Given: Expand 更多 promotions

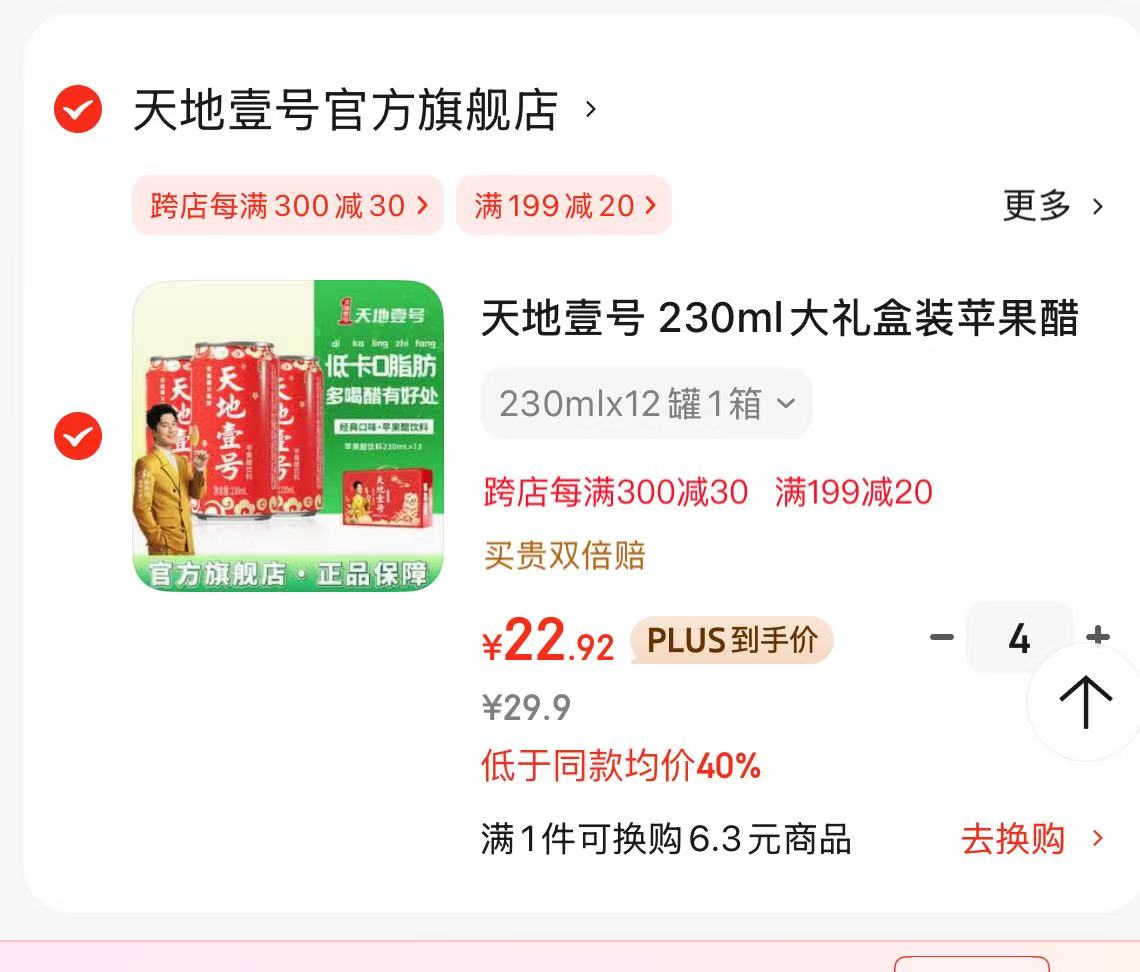Looking at the screenshot, I should click(x=1052, y=206).
